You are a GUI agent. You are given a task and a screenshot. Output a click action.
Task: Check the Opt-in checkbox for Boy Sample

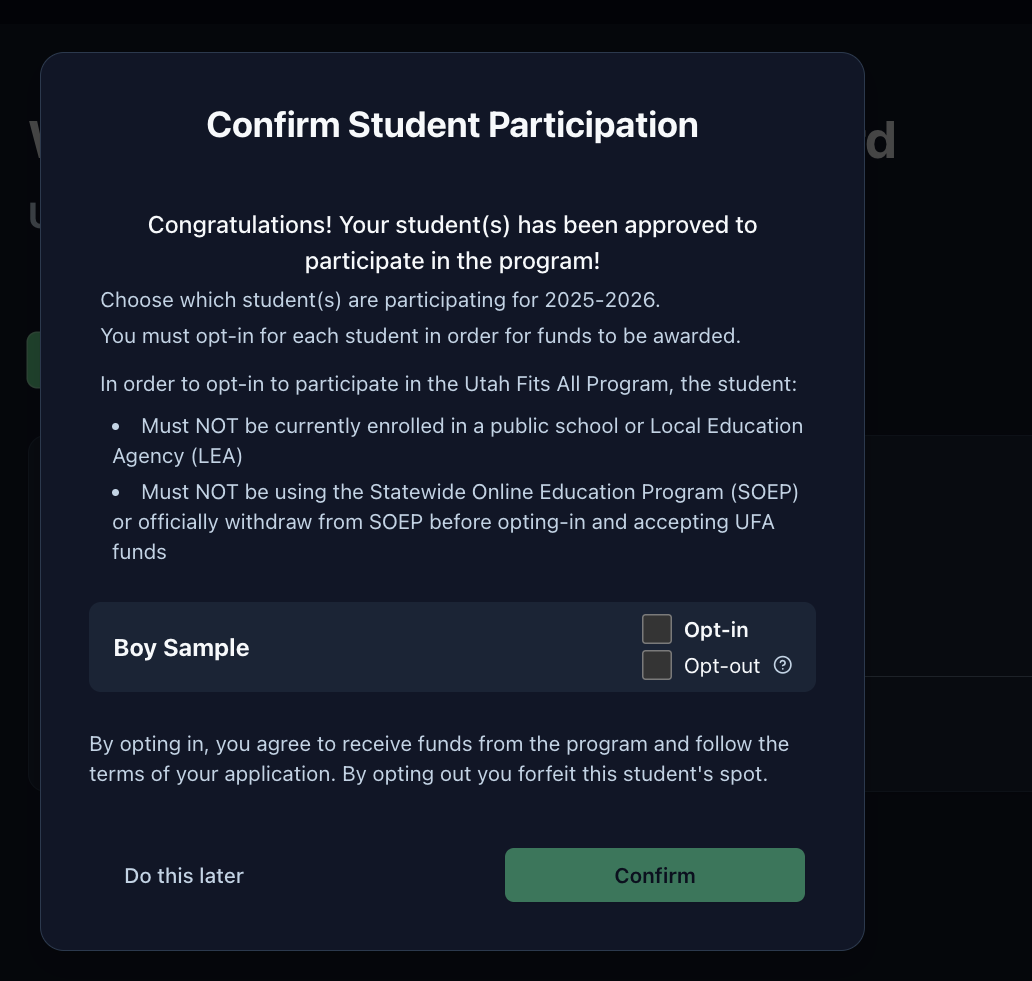point(656,629)
